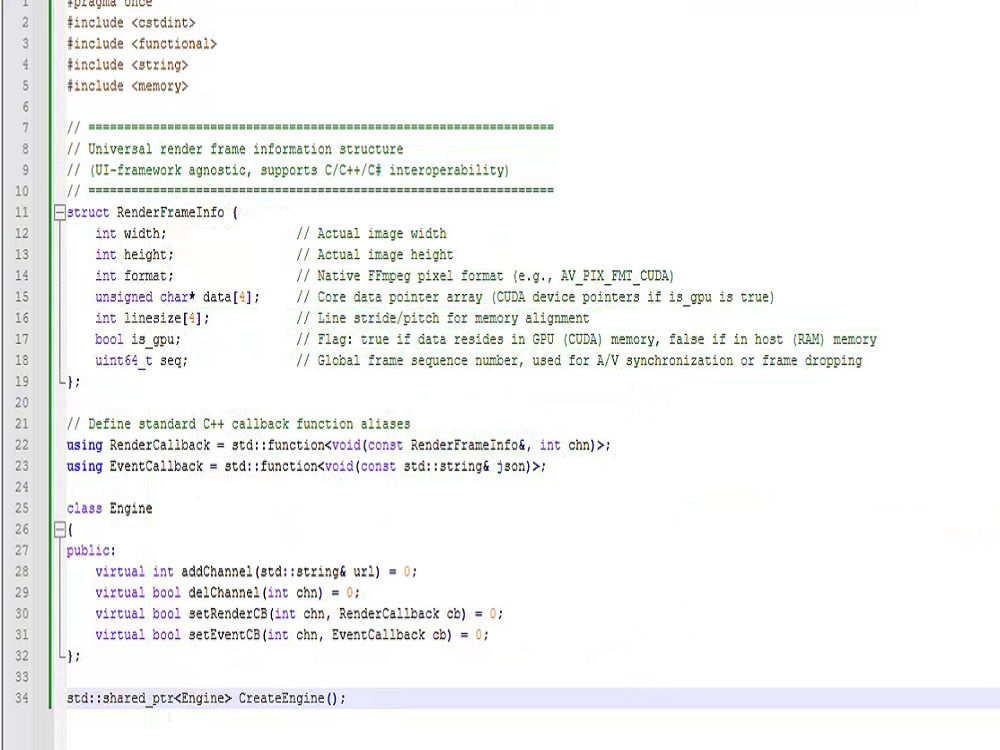Click on "uint64_t seq;" declaration
Viewport: 1000px width, 750px height.
pyautogui.click(x=142, y=360)
